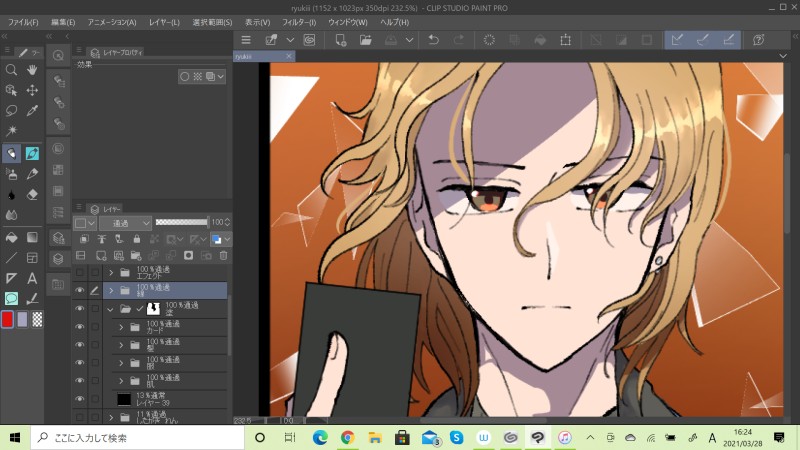Click the Tone effect dotted button
The image size is (800, 450).
(197, 77)
